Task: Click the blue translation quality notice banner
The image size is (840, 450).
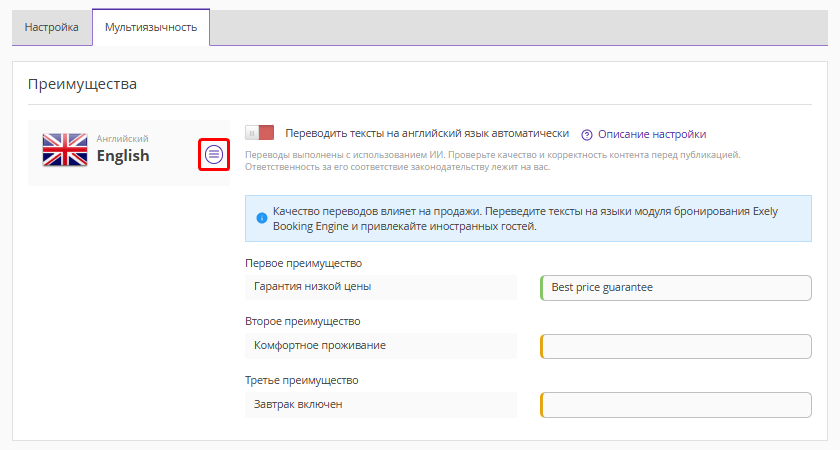Action: pyautogui.click(x=528, y=219)
